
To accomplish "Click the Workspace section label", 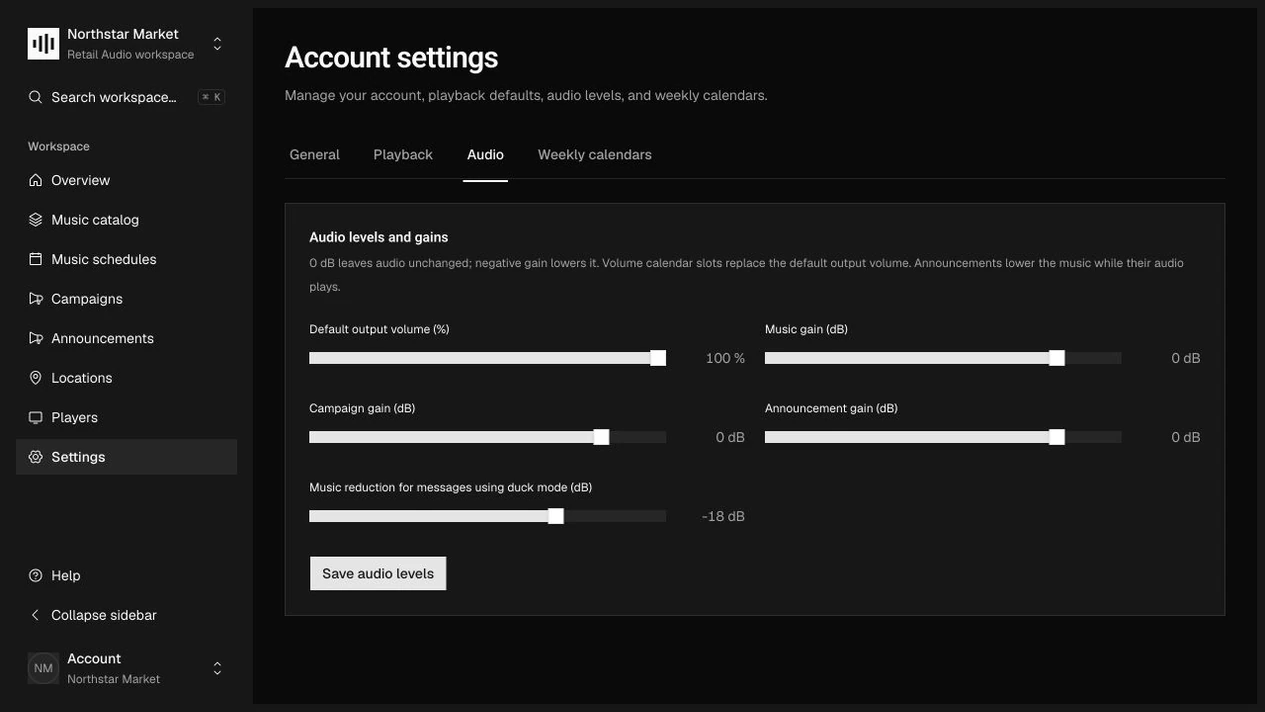I will 59,146.
